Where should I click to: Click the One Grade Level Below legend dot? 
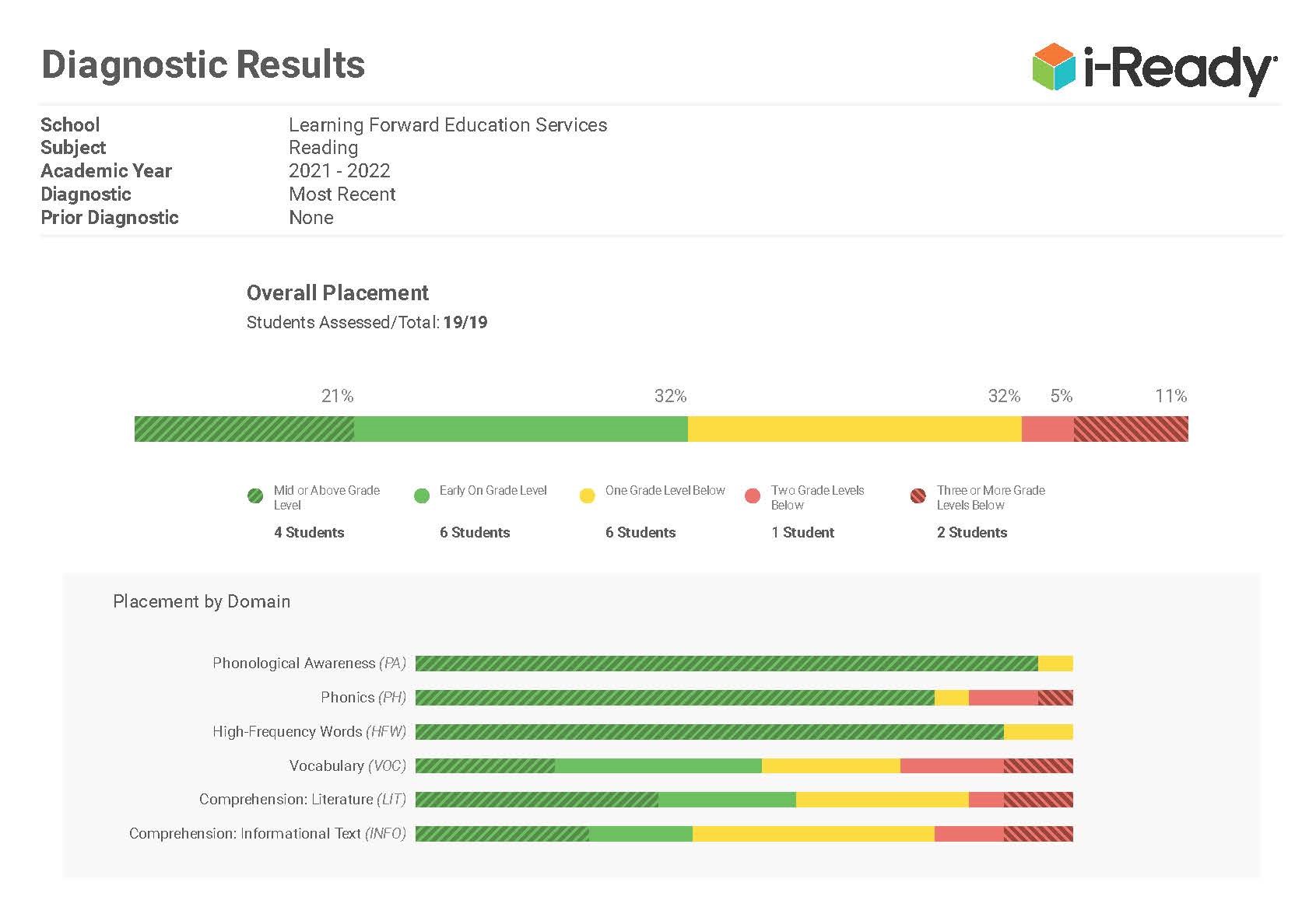click(x=588, y=496)
